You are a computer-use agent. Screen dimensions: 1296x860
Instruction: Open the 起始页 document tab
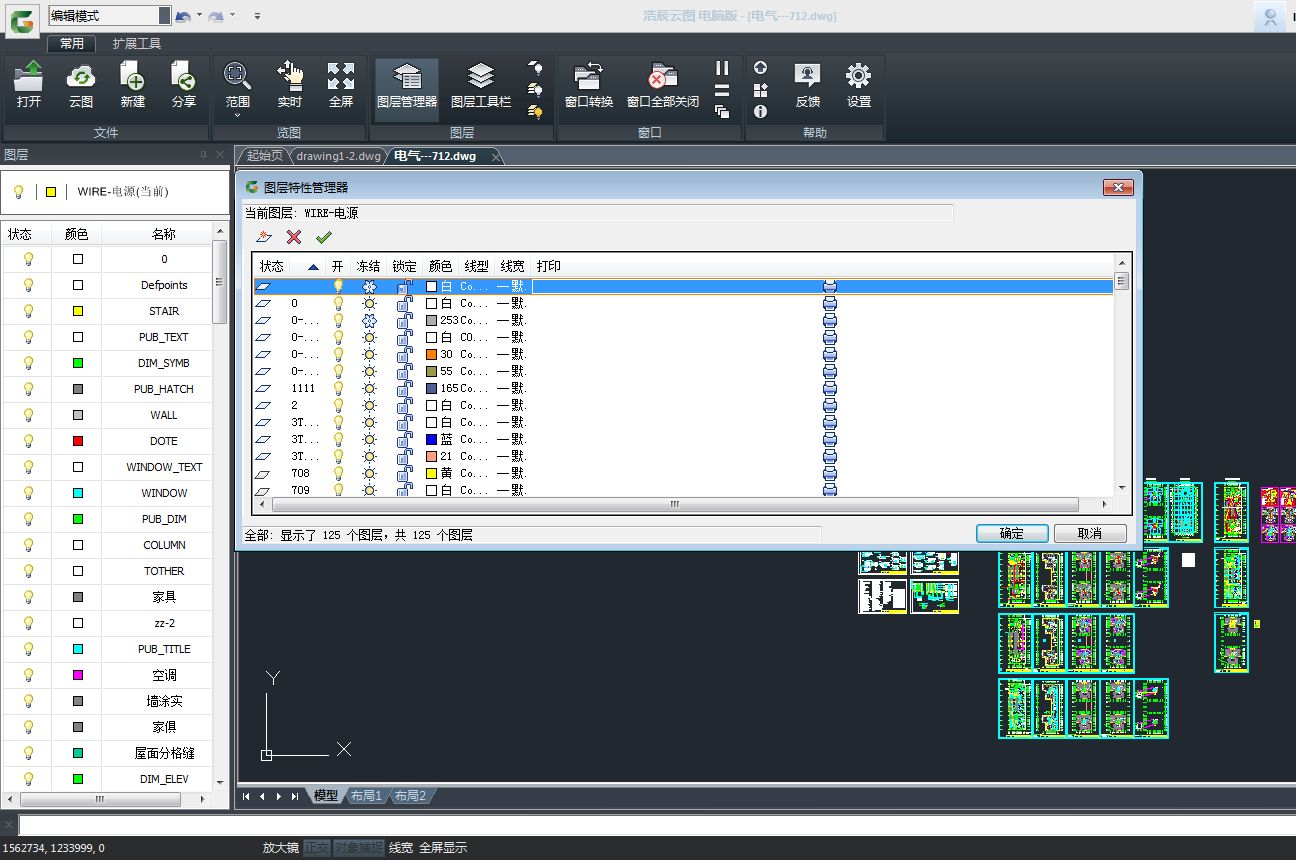(265, 156)
